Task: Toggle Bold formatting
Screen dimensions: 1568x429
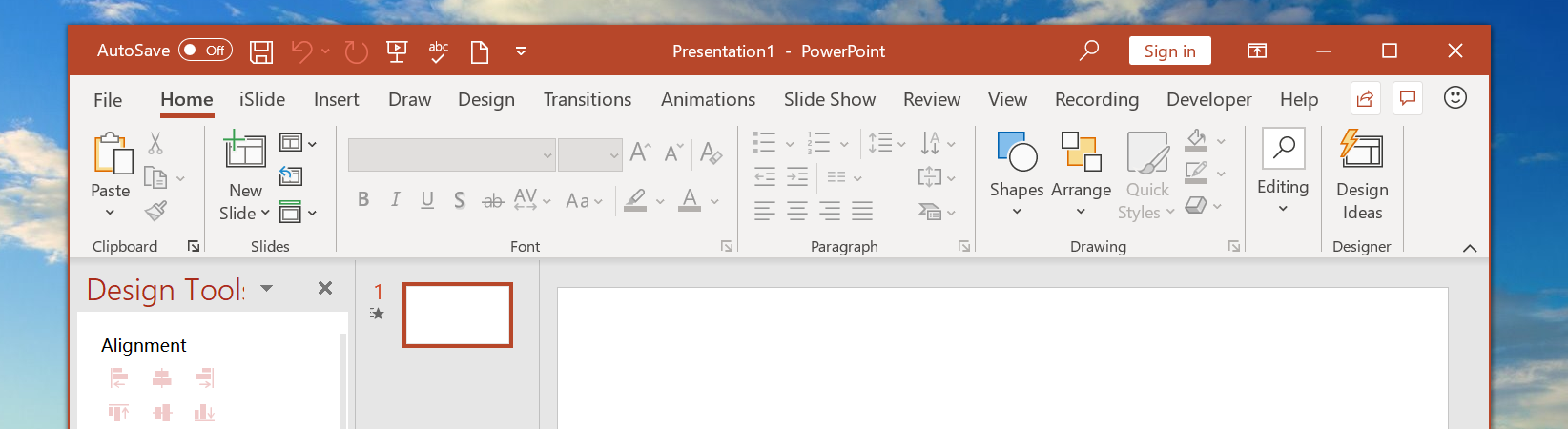Action: click(x=363, y=199)
